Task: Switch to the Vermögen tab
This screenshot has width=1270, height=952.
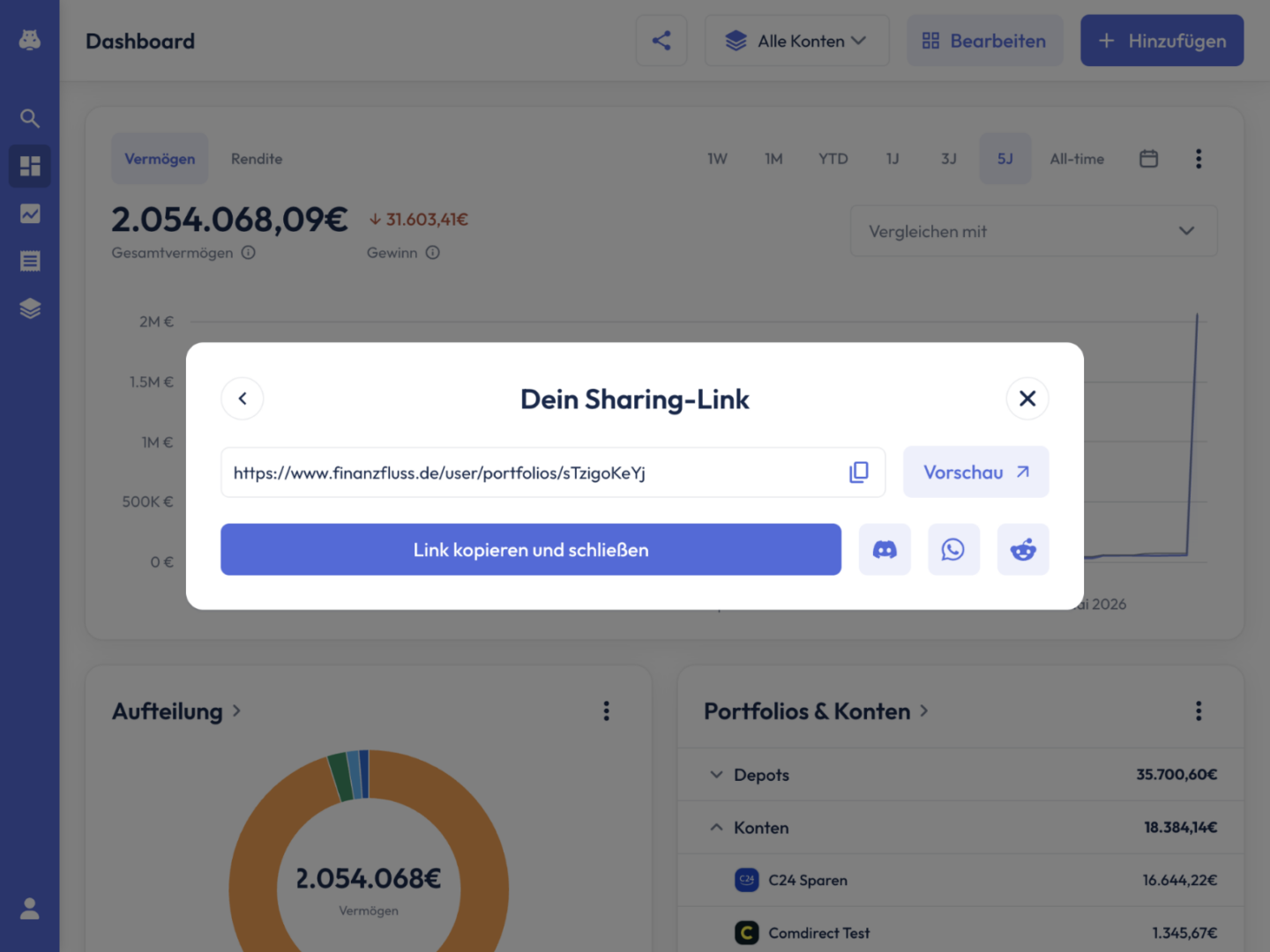Action: click(x=160, y=159)
